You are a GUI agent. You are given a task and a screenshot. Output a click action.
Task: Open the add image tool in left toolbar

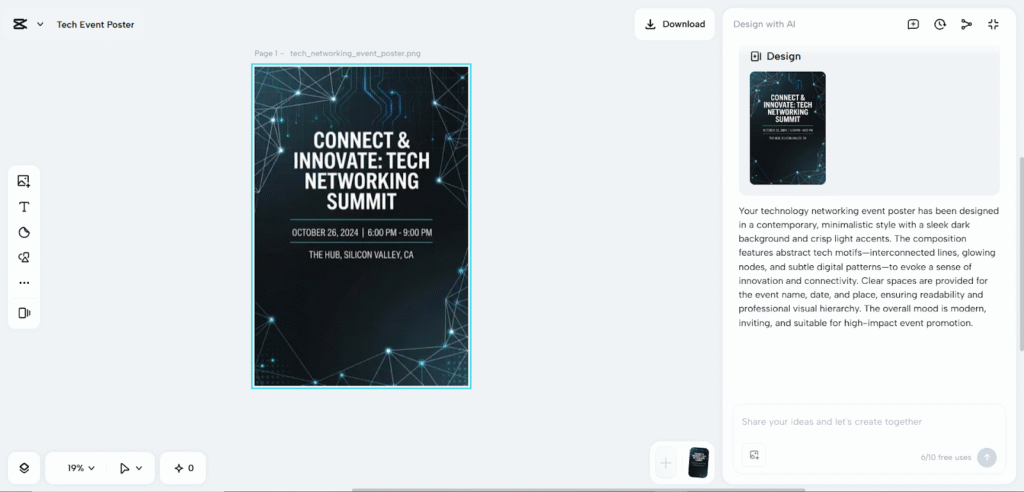click(24, 181)
